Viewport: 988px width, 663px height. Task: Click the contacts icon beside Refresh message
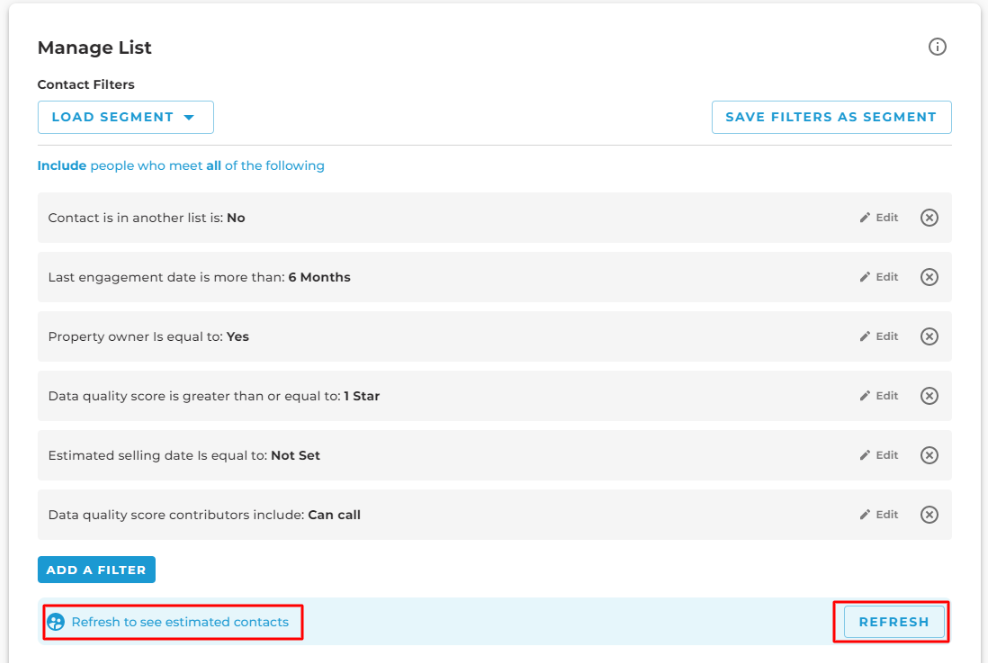[55, 622]
